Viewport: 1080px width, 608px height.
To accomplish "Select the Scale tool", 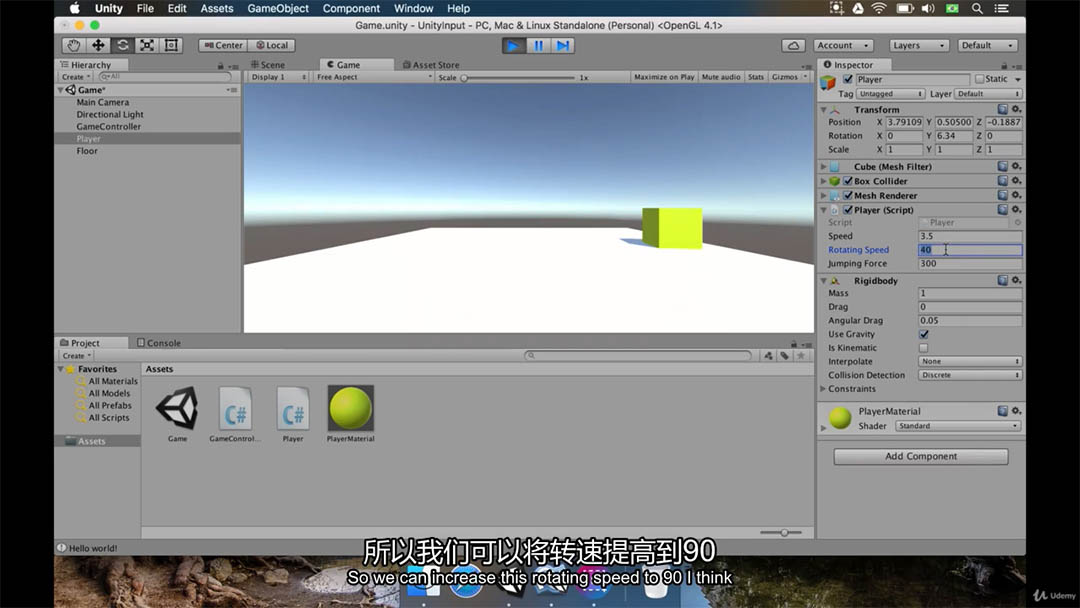I will (x=147, y=45).
